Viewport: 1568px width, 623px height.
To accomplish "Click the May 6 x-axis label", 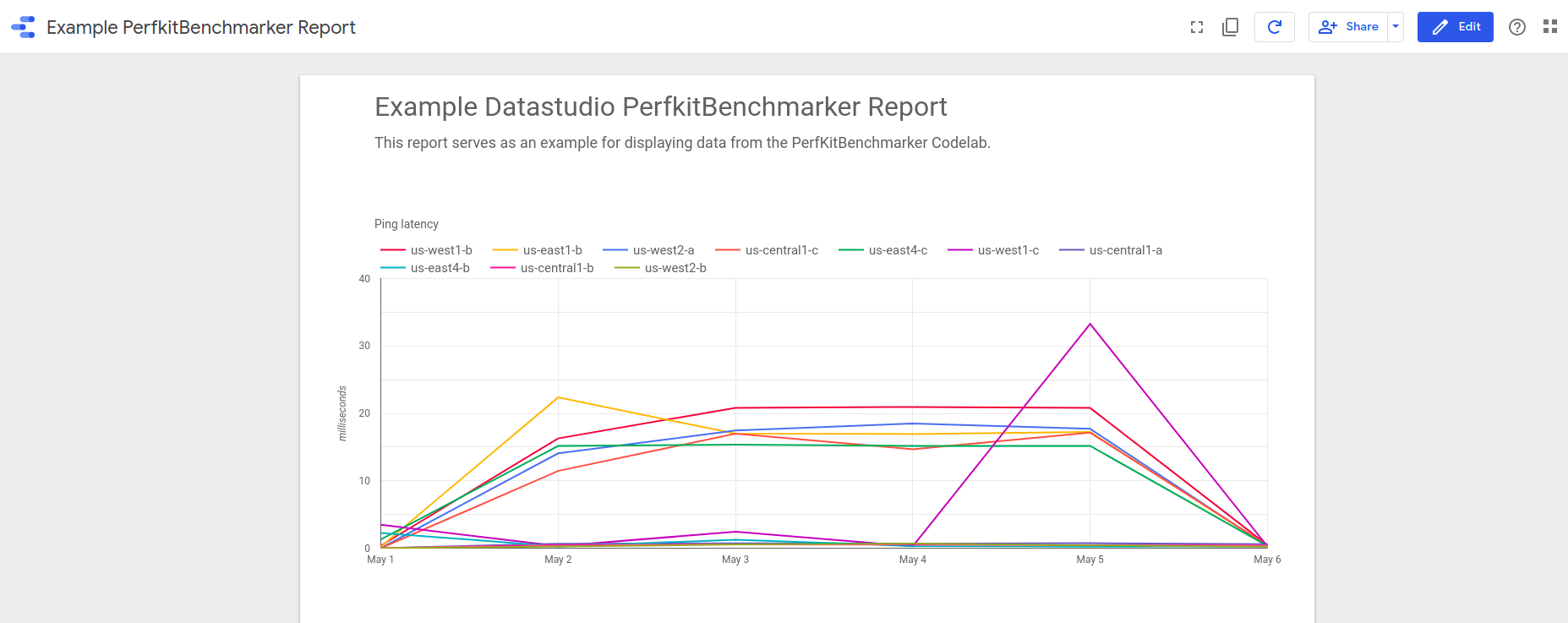I will click(1267, 560).
